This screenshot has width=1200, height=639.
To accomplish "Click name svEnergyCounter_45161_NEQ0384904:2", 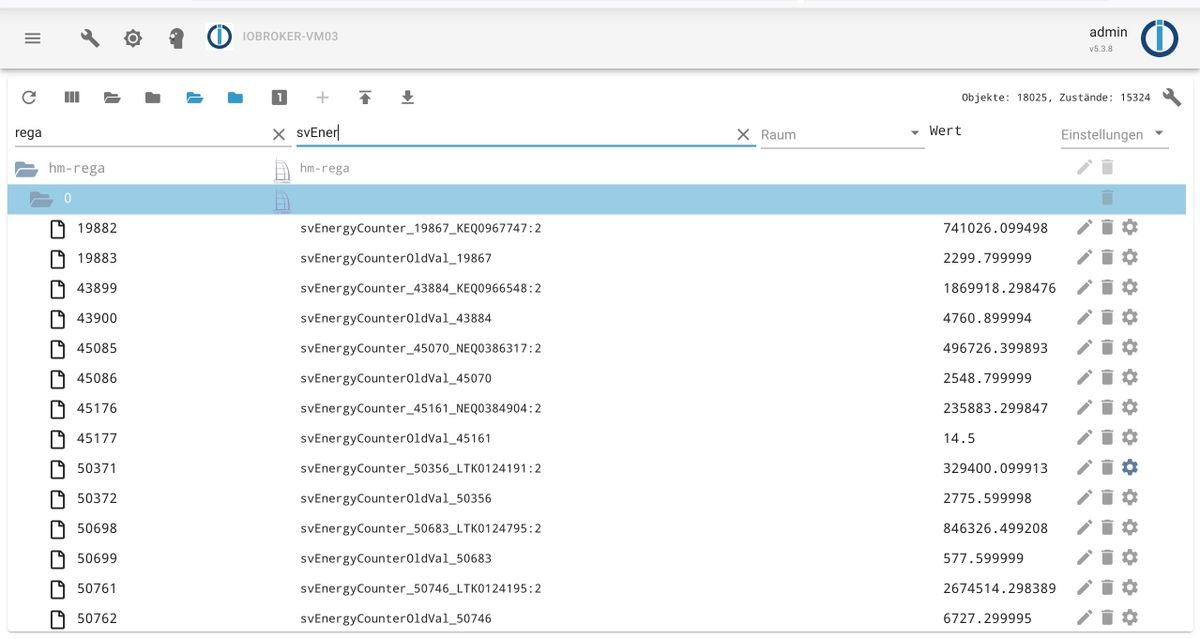I will tap(421, 408).
